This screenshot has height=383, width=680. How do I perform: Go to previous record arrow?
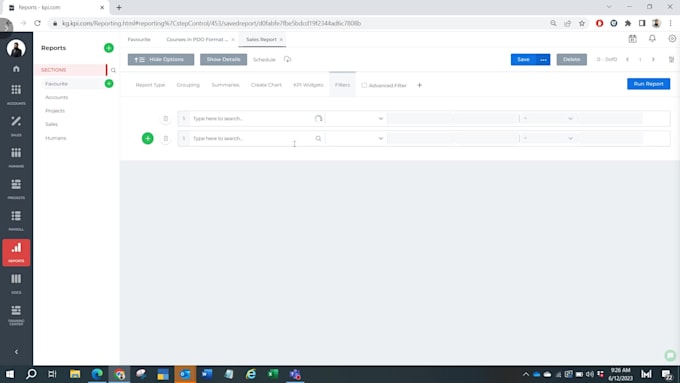[628, 59]
